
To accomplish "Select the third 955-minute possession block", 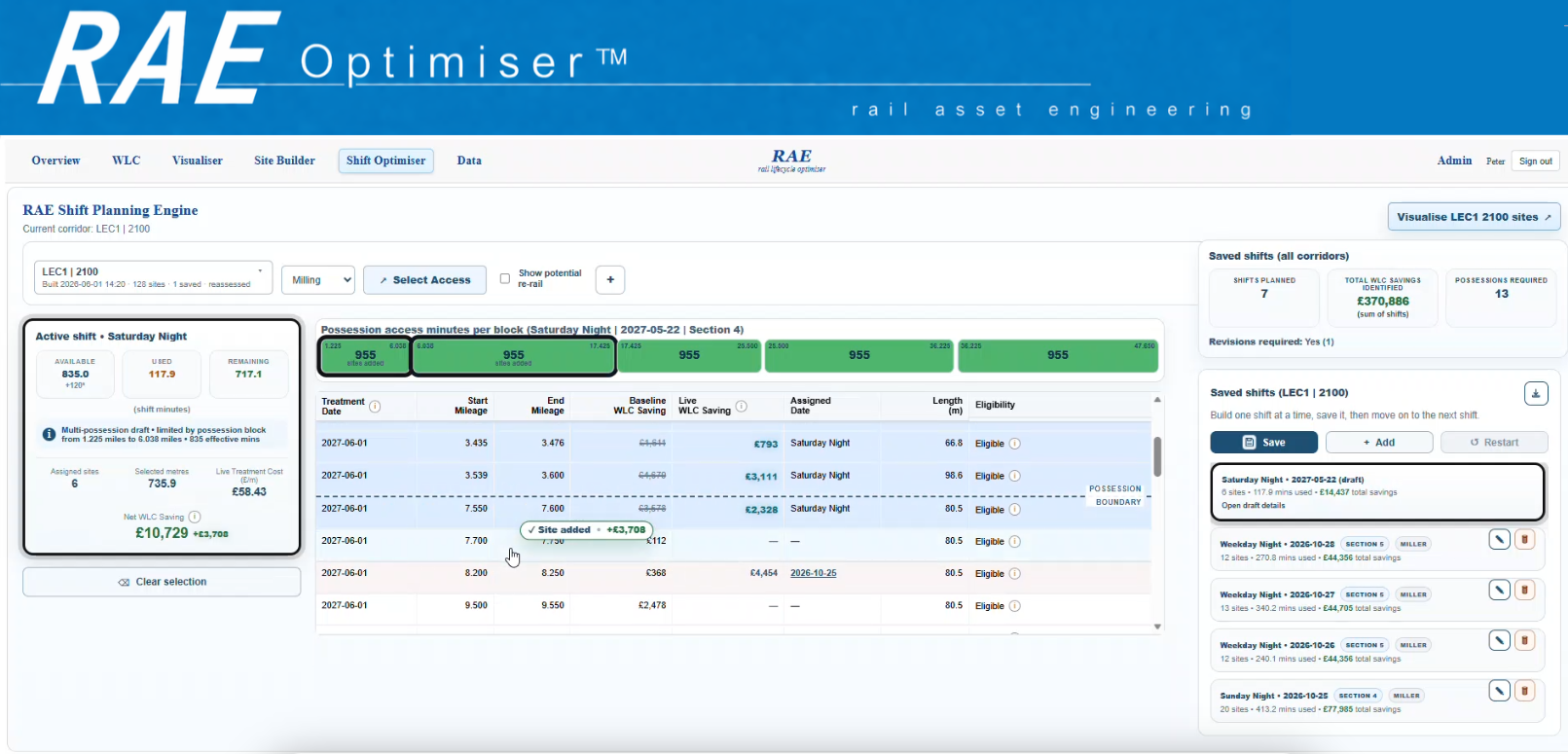I will pos(689,355).
